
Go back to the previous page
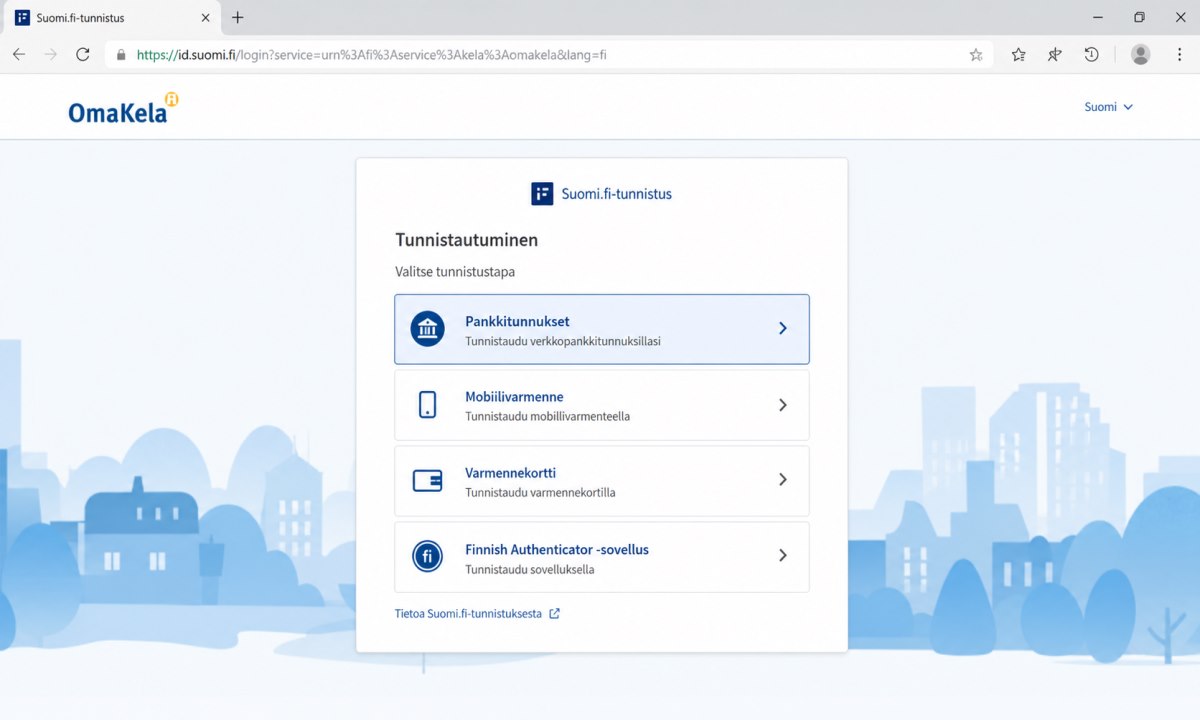pyautogui.click(x=19, y=55)
